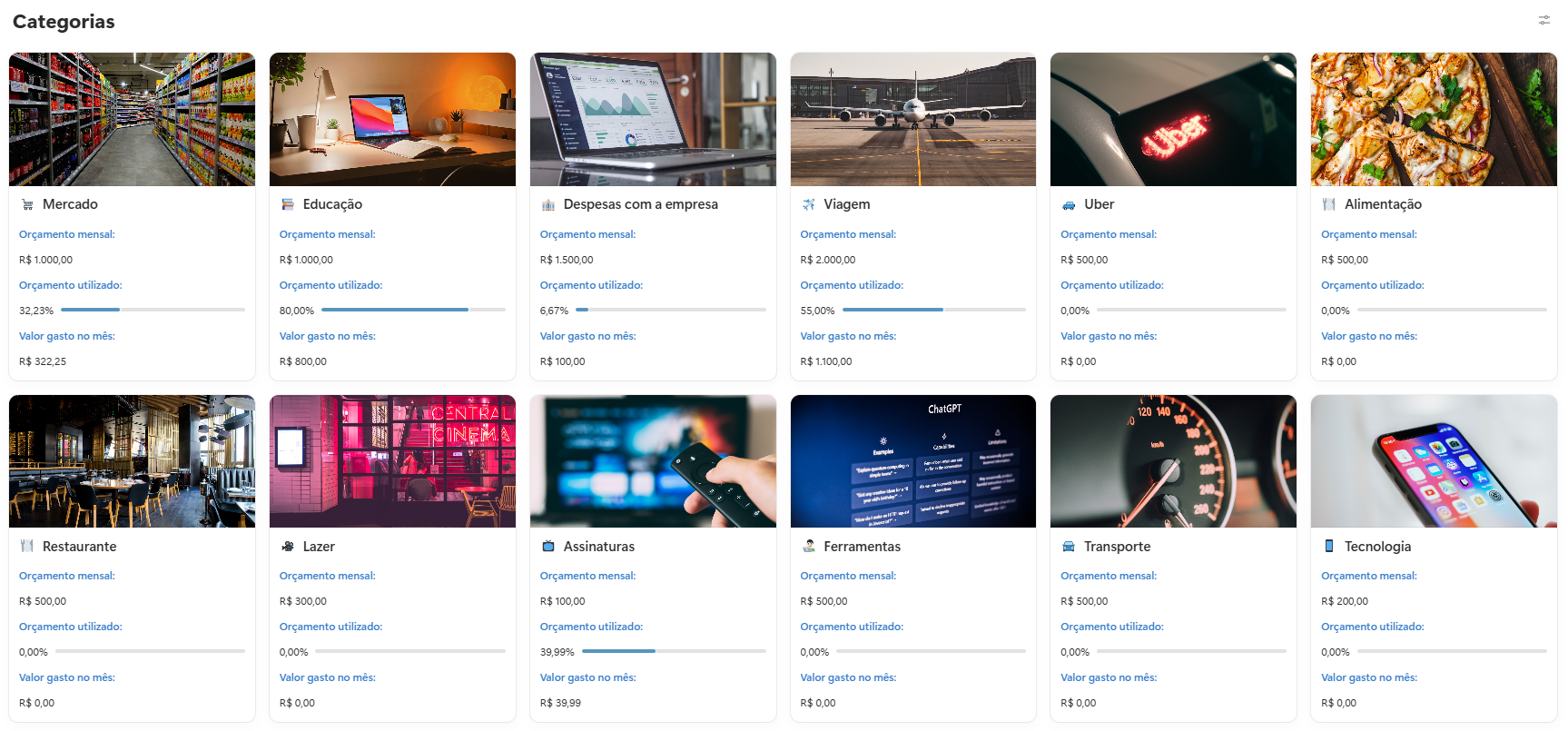Click the Educação category icon
Screen dimensions: 1568x731
click(288, 205)
